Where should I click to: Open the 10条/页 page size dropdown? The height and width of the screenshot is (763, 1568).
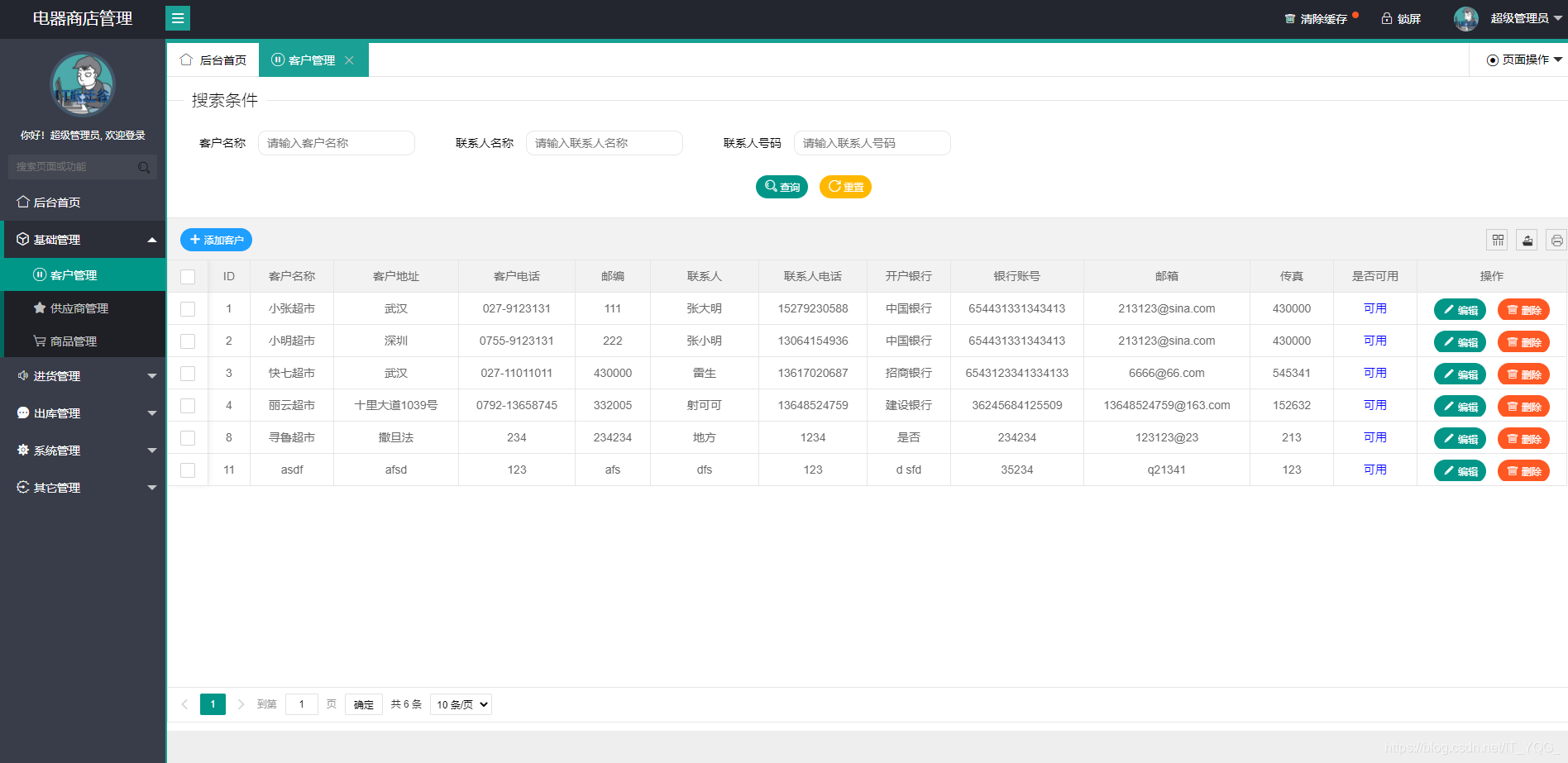460,704
